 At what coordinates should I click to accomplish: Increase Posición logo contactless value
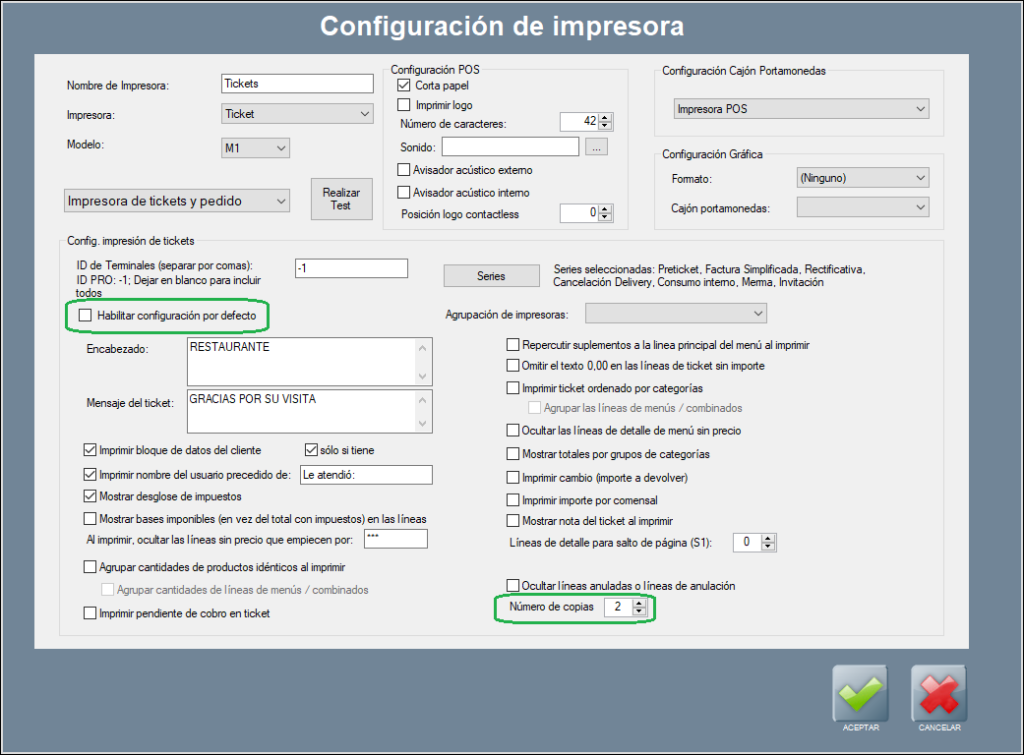click(605, 208)
